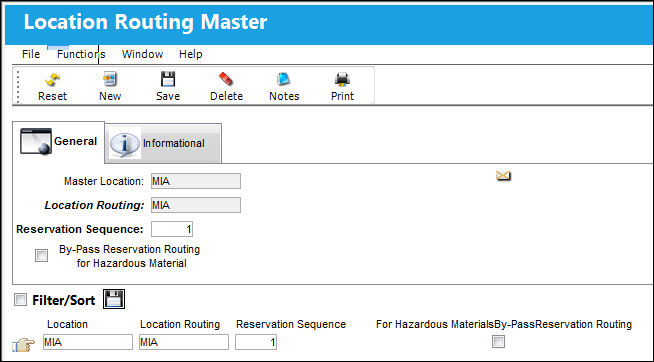This screenshot has width=654, height=362.
Task: Open the Help menu
Action: click(x=191, y=54)
